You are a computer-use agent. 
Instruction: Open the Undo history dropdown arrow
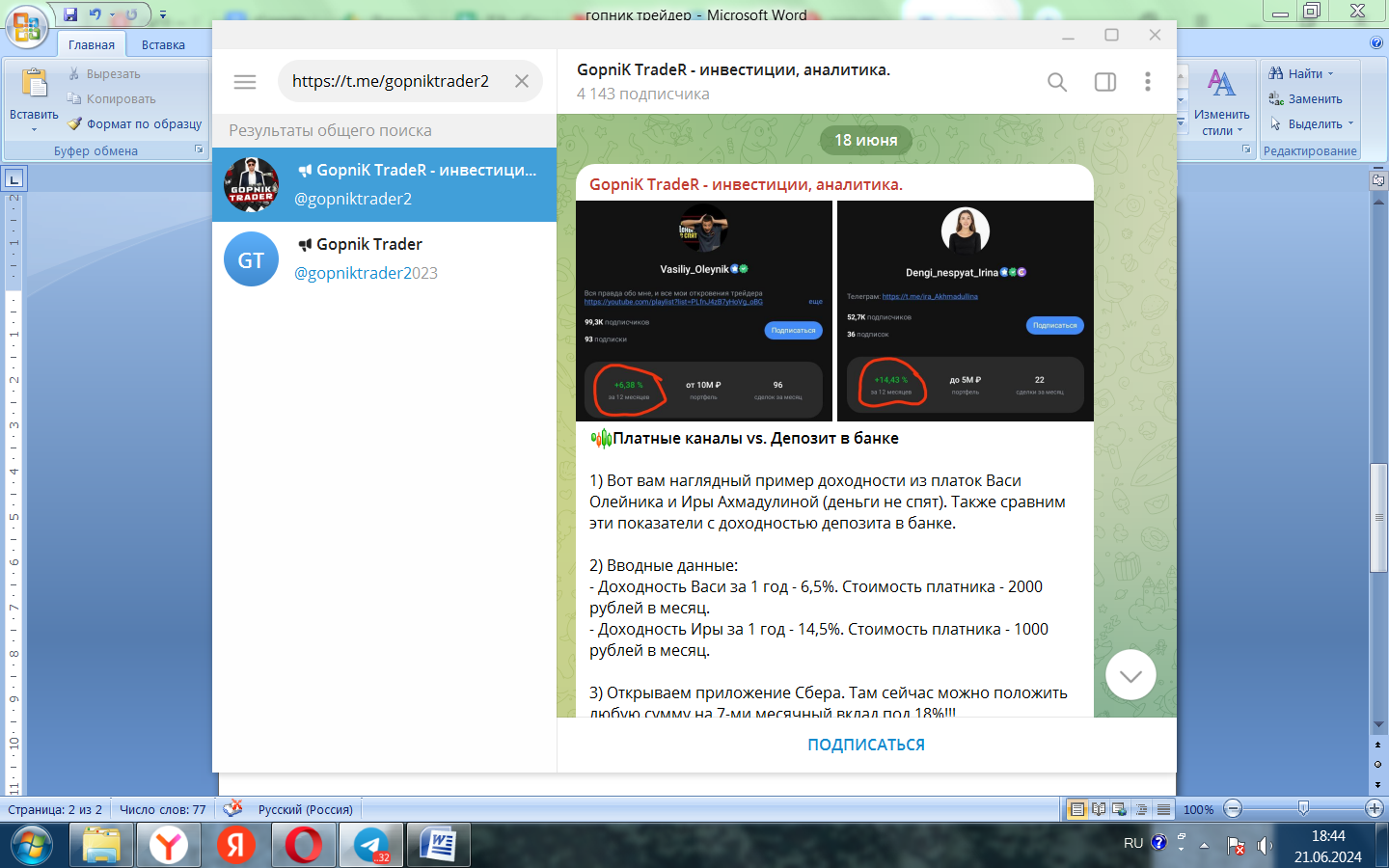click(111, 14)
